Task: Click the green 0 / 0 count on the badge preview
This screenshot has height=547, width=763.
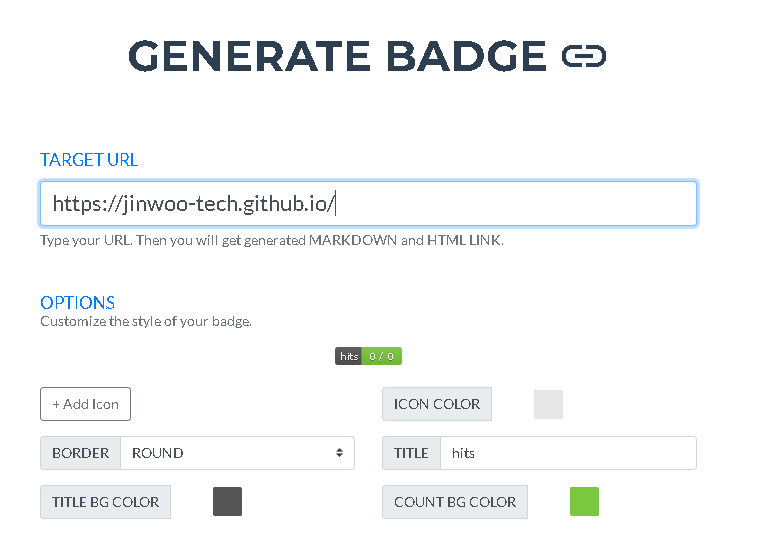Action: tap(382, 356)
